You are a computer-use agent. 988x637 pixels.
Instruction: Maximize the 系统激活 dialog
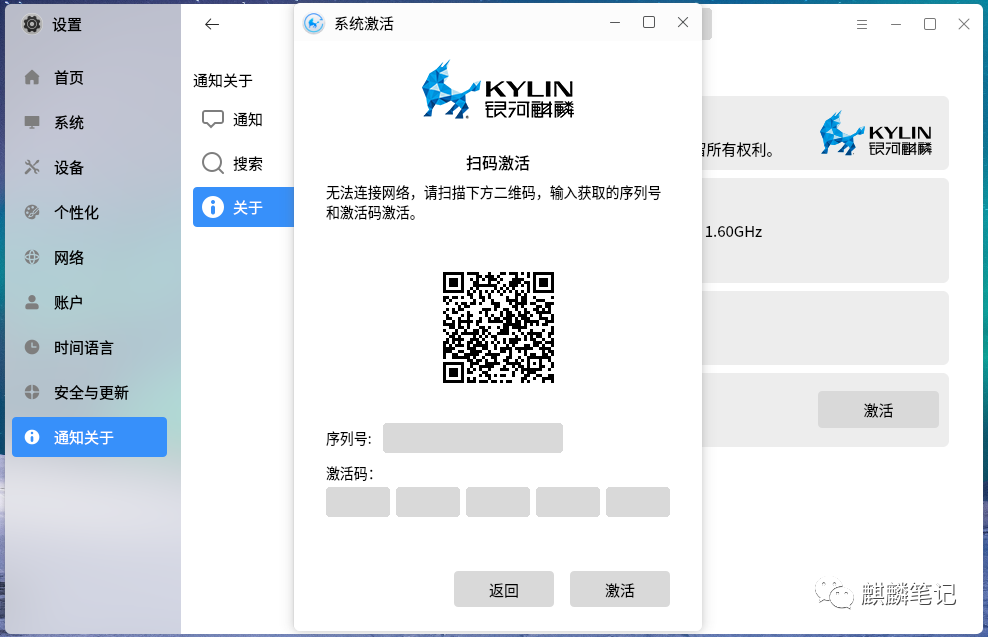[x=648, y=23]
